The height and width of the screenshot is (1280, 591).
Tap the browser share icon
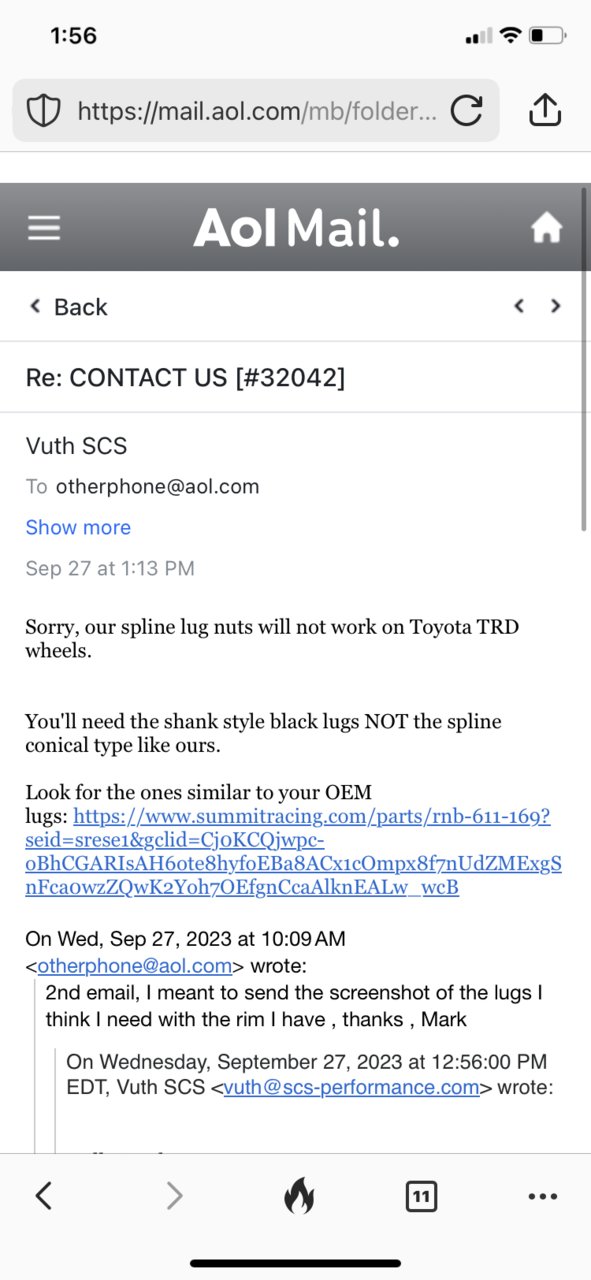point(544,110)
